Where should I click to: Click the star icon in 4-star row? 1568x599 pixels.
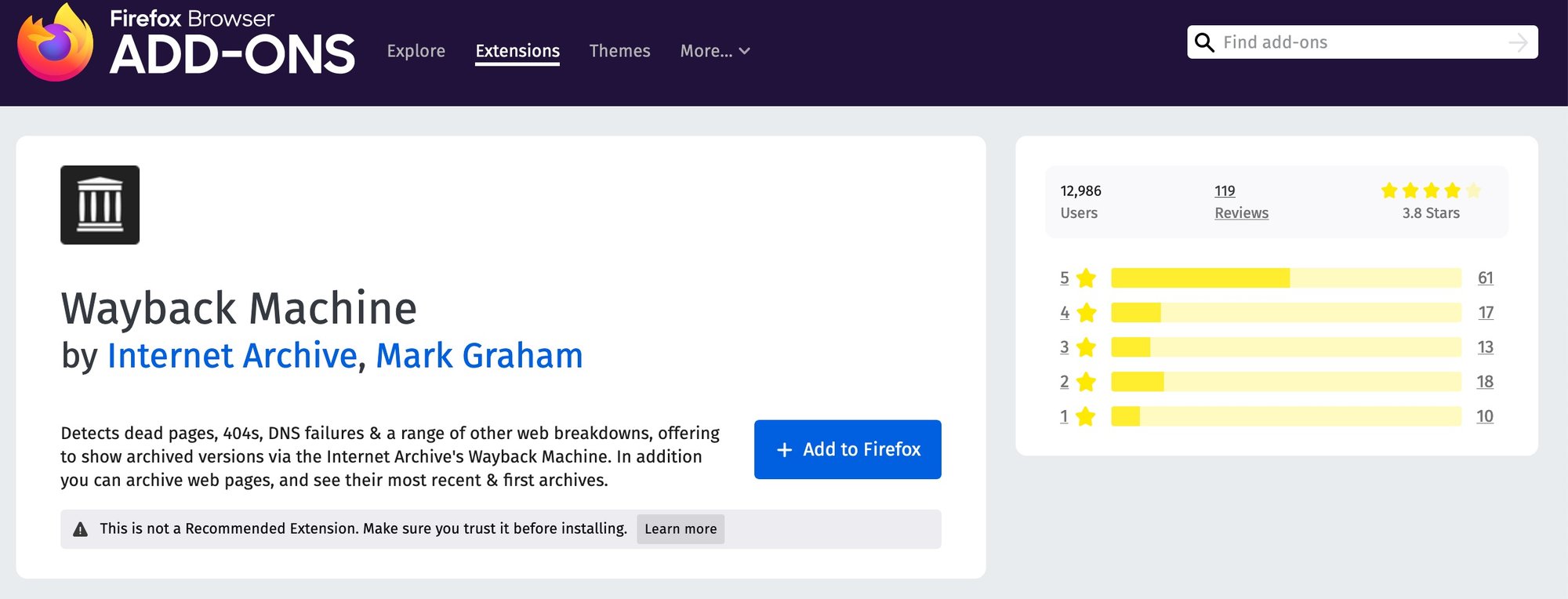pyautogui.click(x=1086, y=313)
